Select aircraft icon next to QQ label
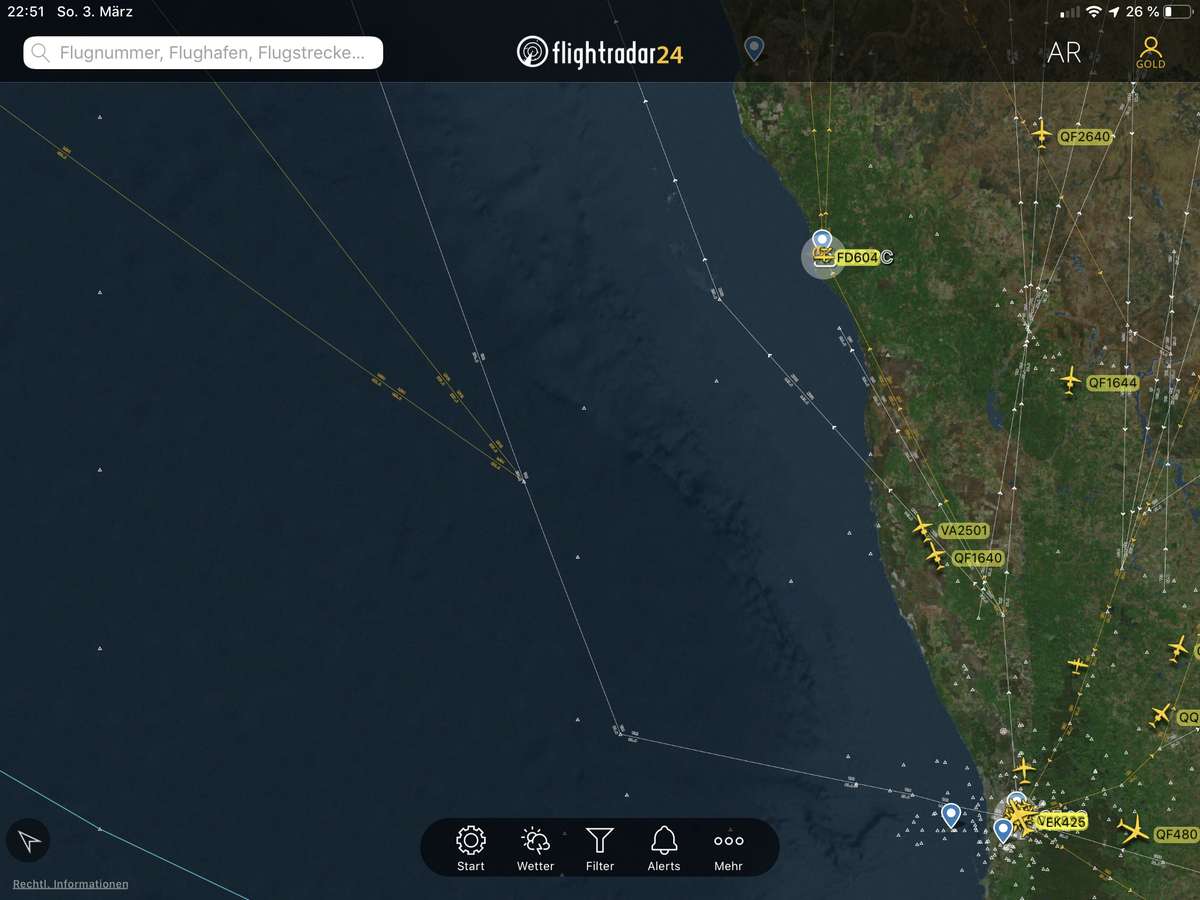This screenshot has width=1200, height=900. coord(1160,714)
